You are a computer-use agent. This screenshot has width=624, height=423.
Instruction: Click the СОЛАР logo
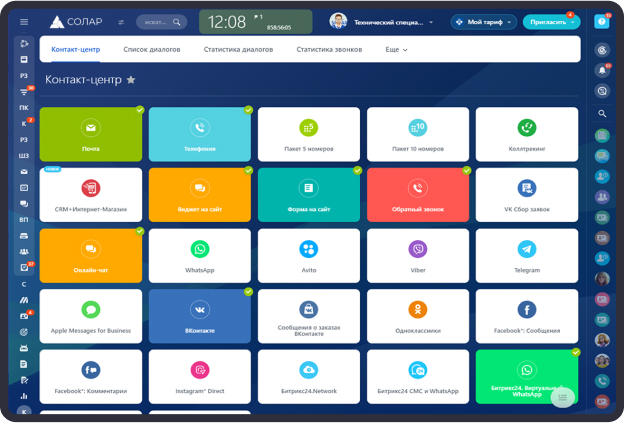76,22
